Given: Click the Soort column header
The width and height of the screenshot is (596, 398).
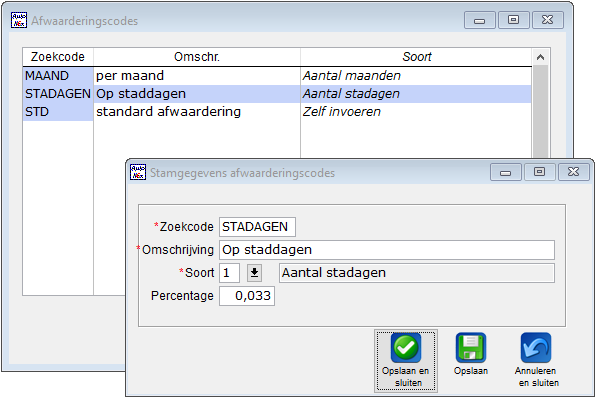Looking at the screenshot, I should click(x=417, y=57).
